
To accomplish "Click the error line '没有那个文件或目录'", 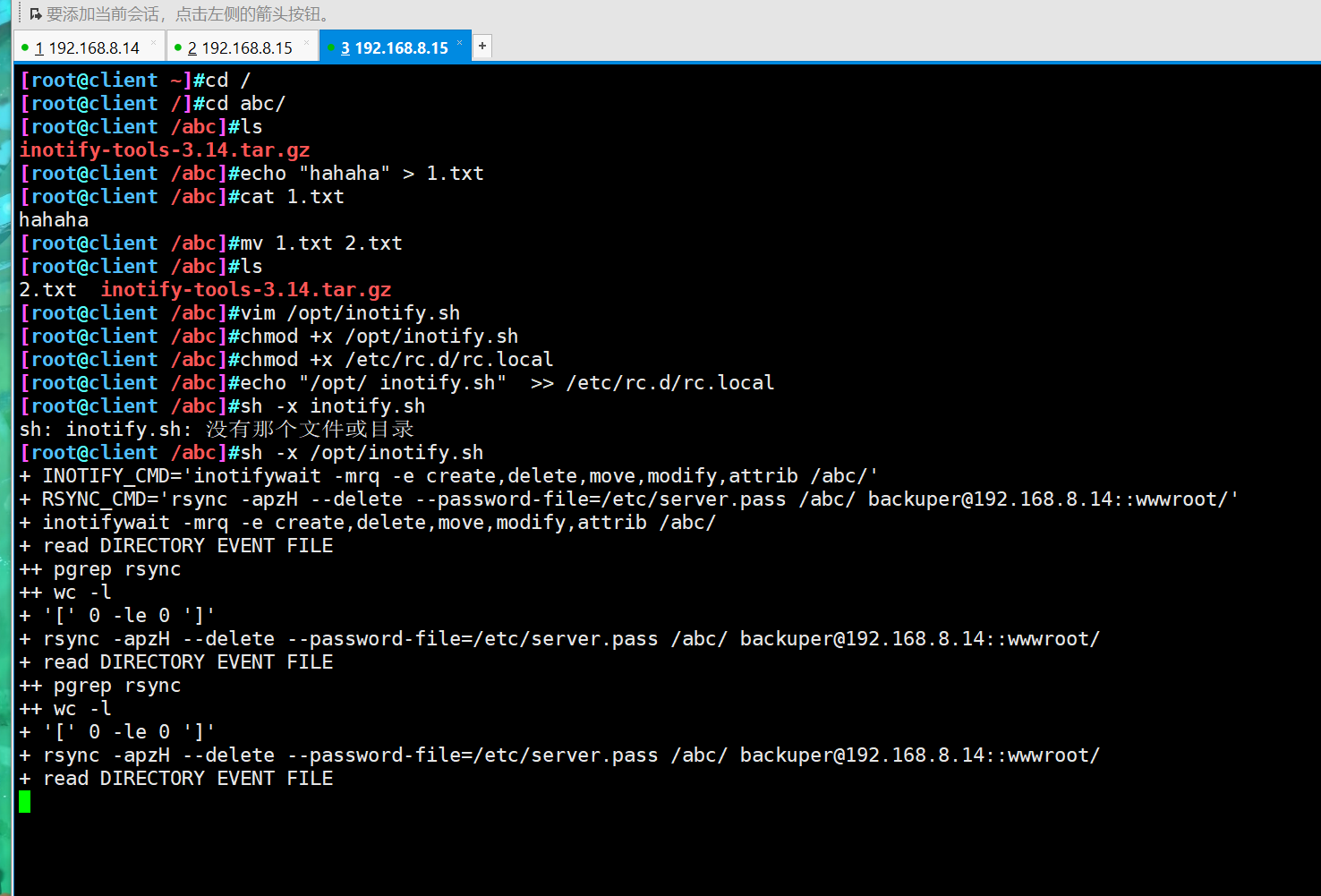I will pos(310,429).
